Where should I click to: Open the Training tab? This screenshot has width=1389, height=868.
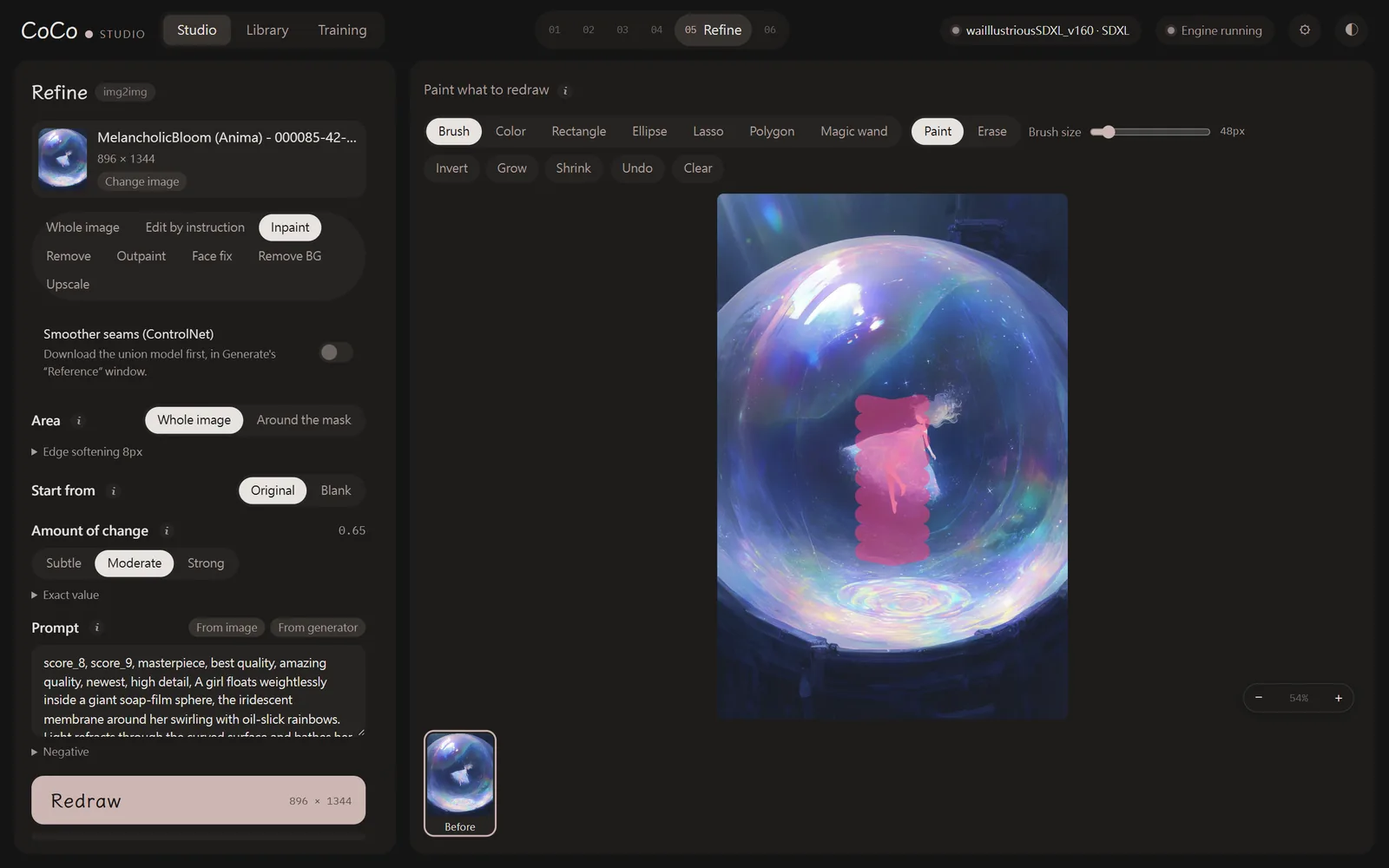[342, 30]
